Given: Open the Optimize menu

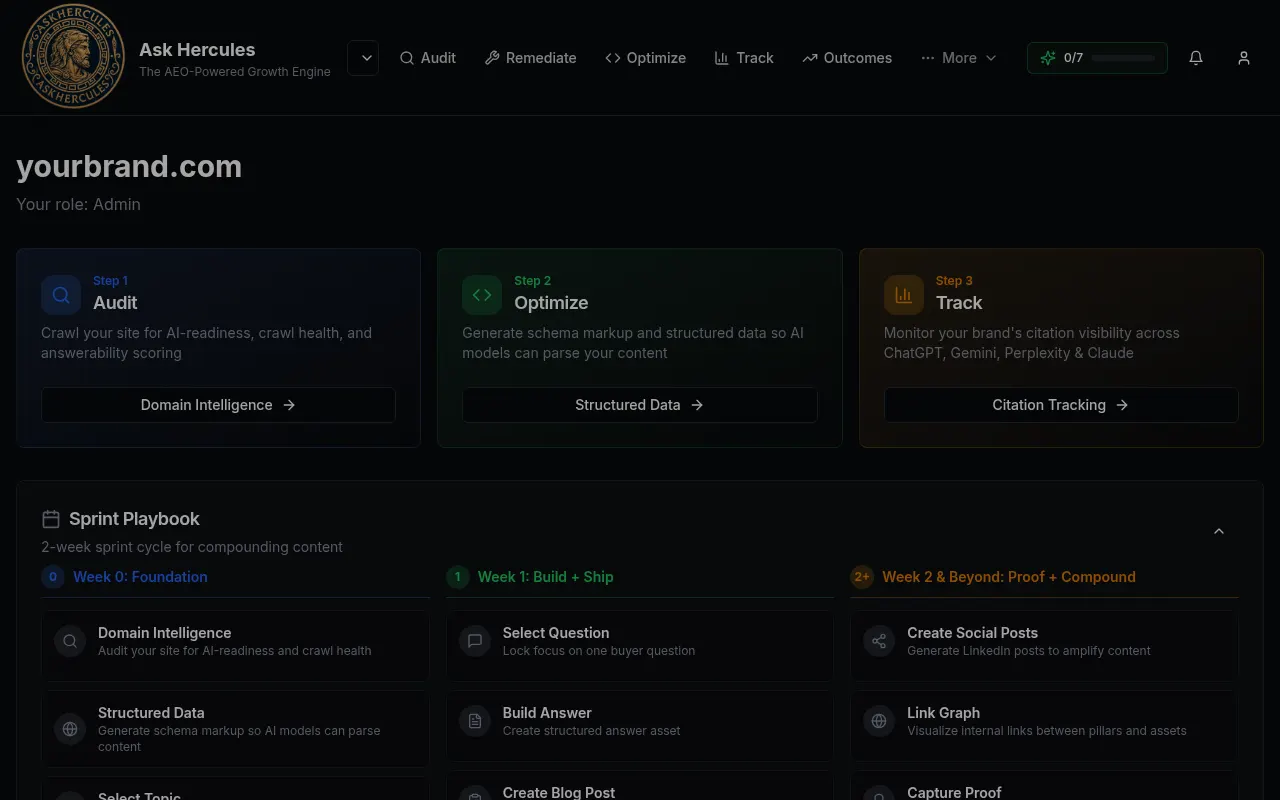Looking at the screenshot, I should (x=646, y=58).
